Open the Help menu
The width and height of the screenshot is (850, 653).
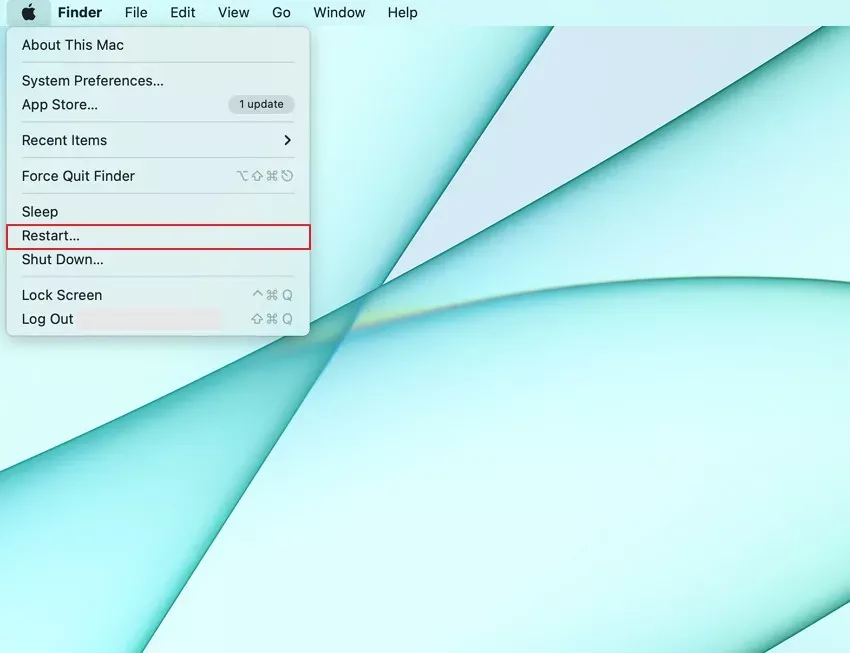click(x=403, y=12)
